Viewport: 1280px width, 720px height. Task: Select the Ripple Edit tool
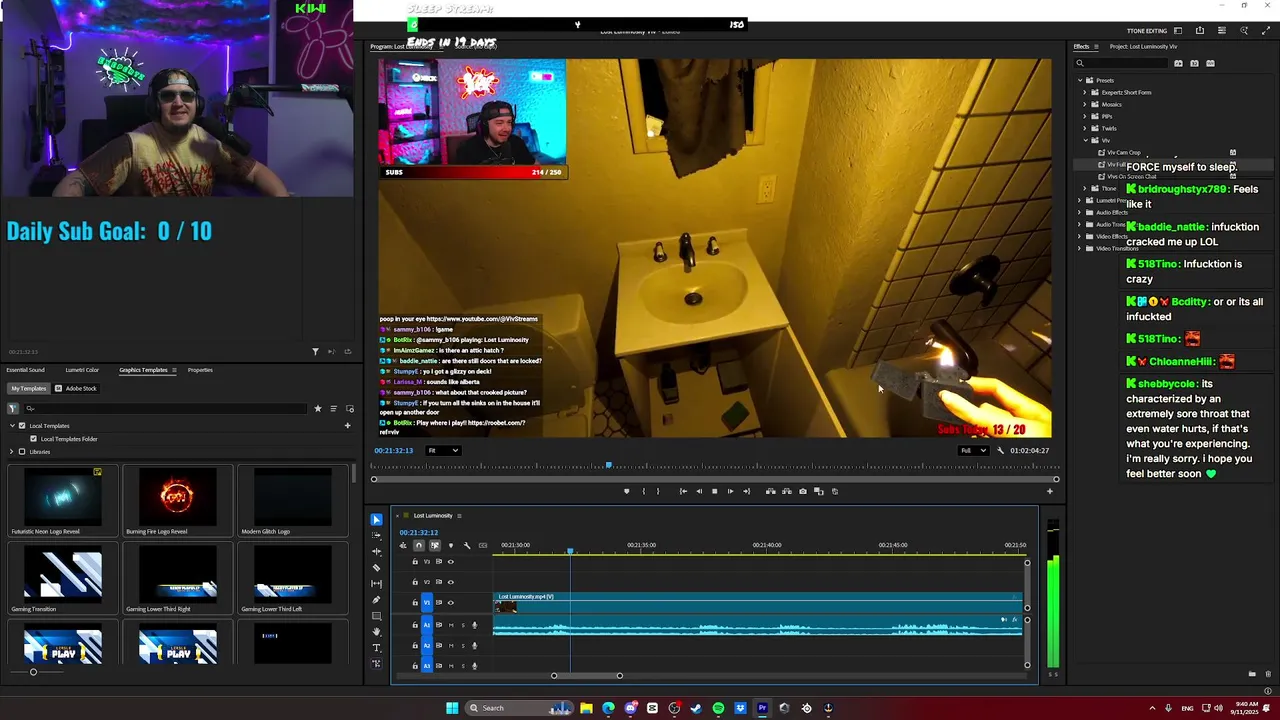pos(376,551)
